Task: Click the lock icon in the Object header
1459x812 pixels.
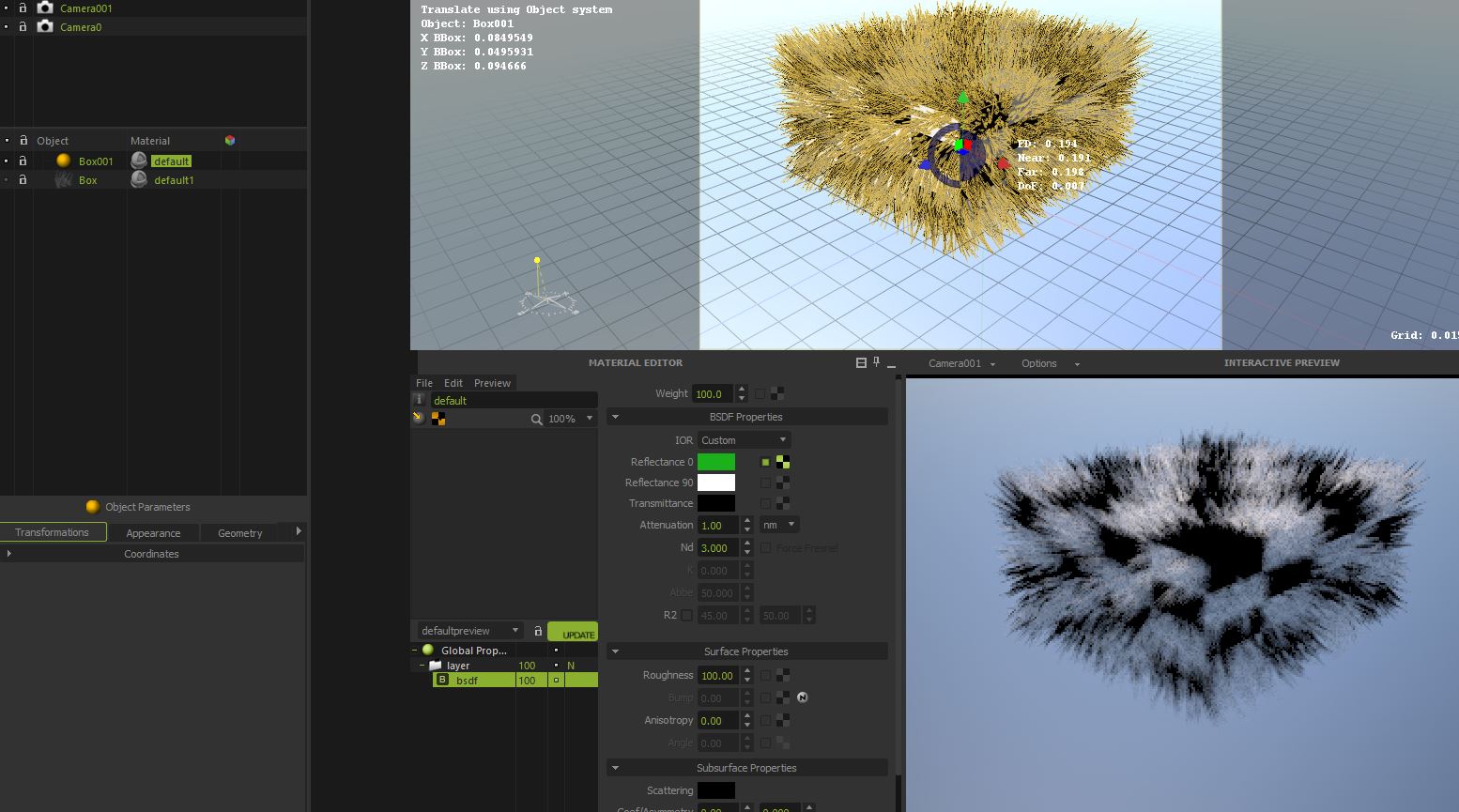Action: pyautogui.click(x=23, y=140)
